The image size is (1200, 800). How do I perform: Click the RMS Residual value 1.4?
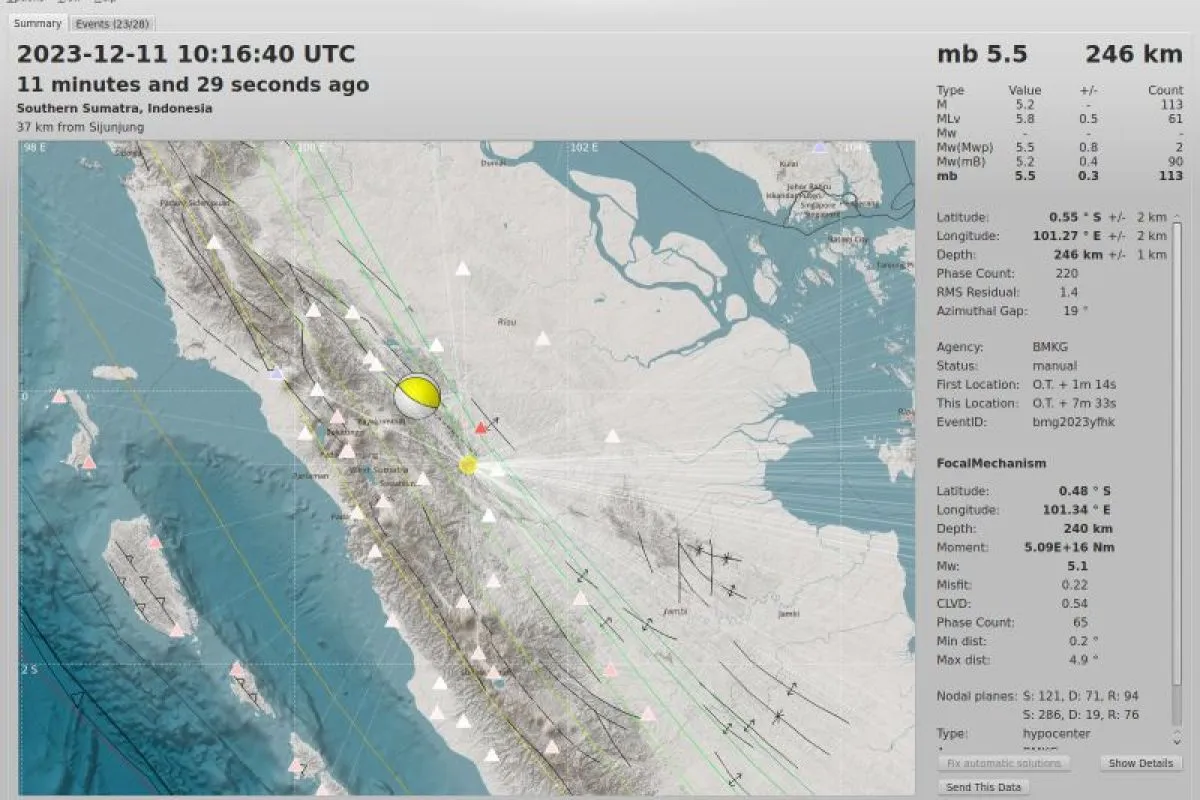tap(1068, 292)
